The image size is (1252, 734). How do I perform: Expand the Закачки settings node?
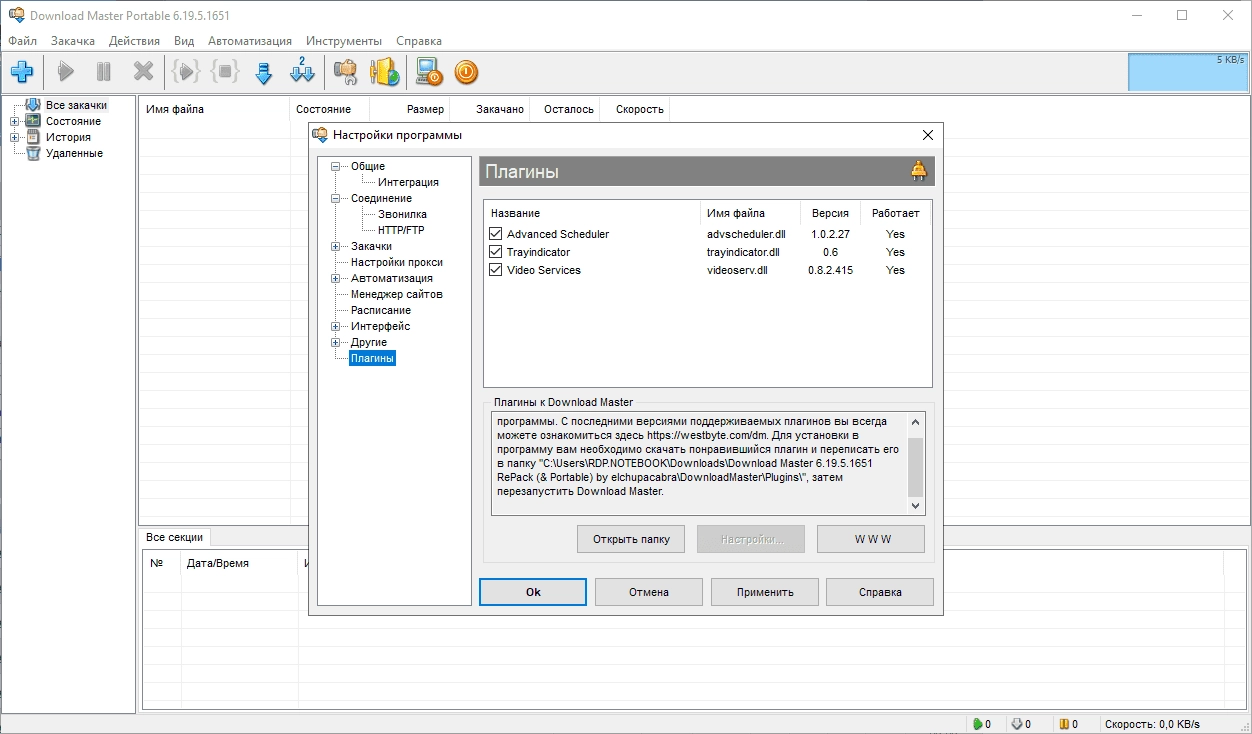pyautogui.click(x=336, y=246)
